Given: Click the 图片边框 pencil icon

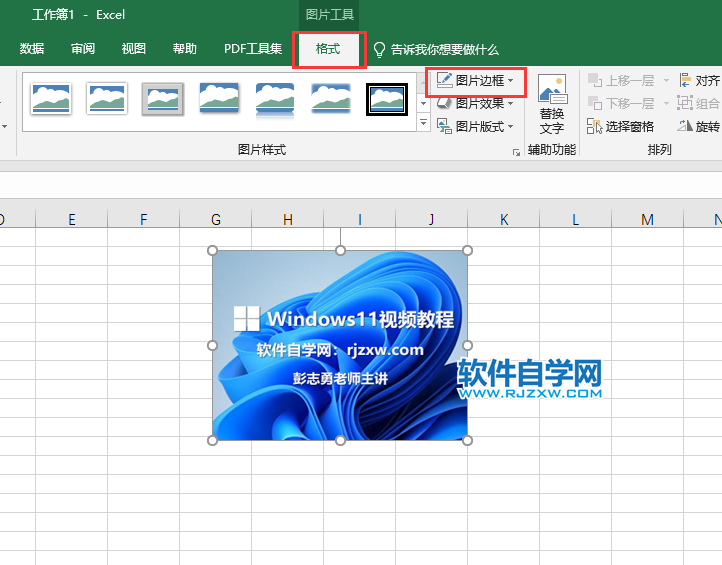Looking at the screenshot, I should [444, 81].
